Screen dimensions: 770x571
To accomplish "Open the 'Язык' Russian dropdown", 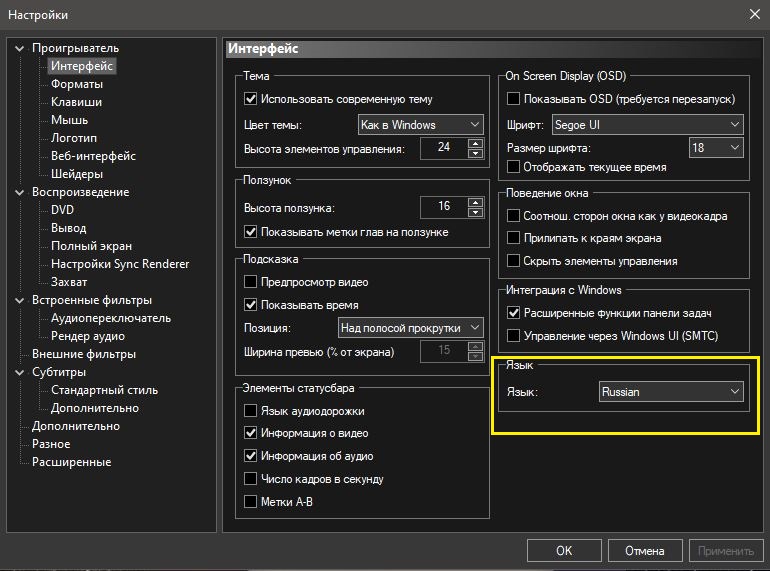I will (x=671, y=392).
